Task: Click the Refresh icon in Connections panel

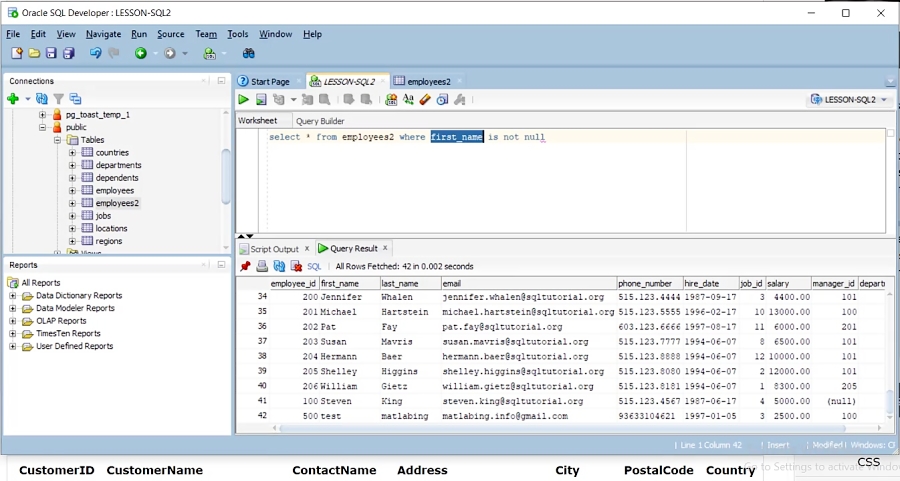Action: click(41, 99)
